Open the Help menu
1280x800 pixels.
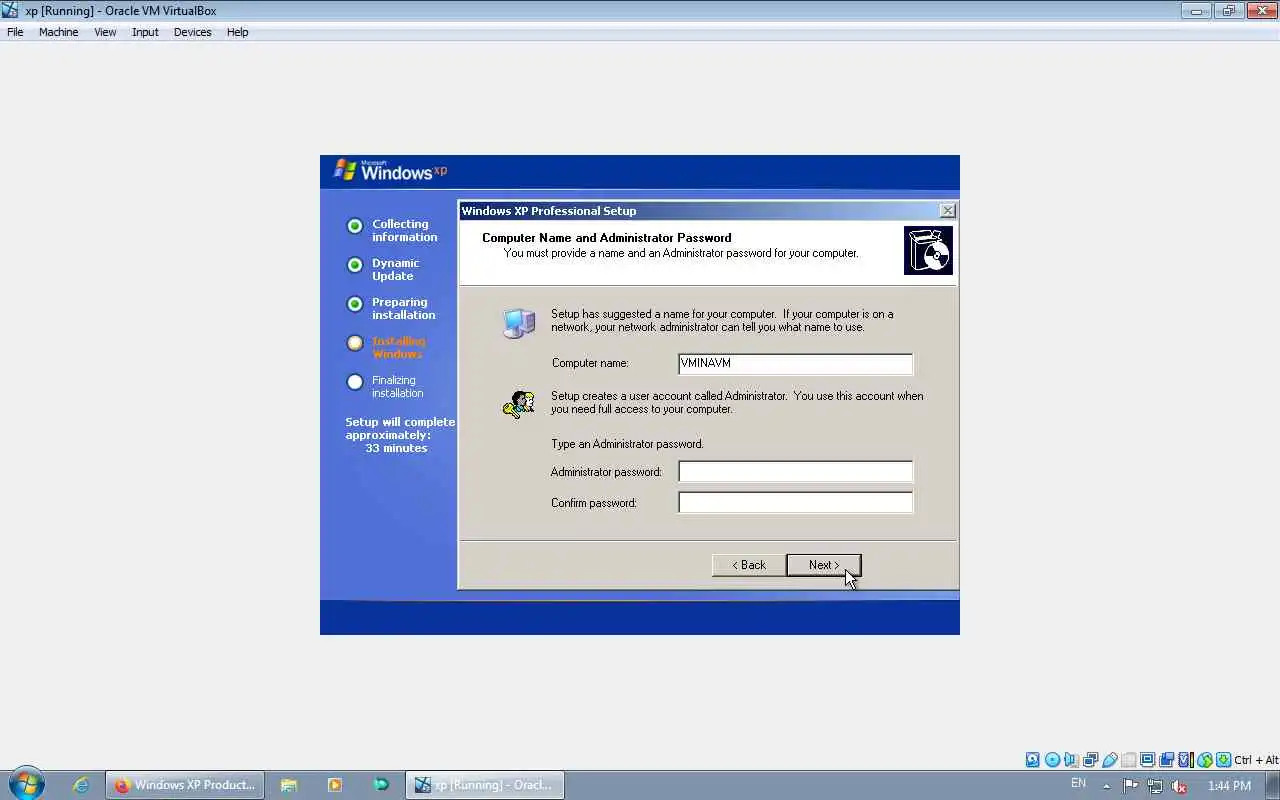(237, 32)
